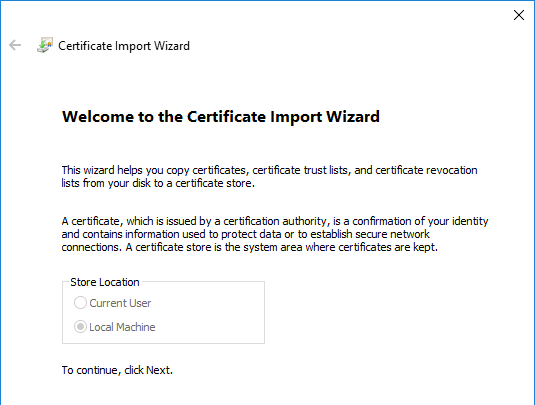Click the 'connections. A certificate store' line
Screen dimensions: 535x405
[x=250, y=247]
